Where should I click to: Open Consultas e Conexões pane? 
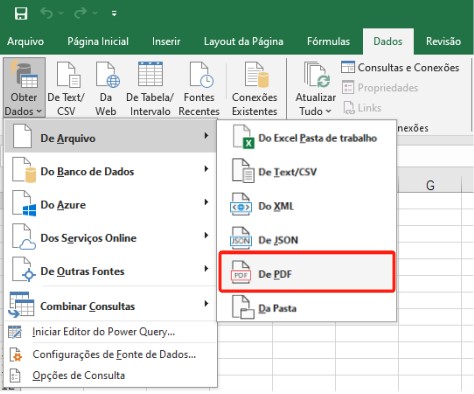(x=400, y=67)
